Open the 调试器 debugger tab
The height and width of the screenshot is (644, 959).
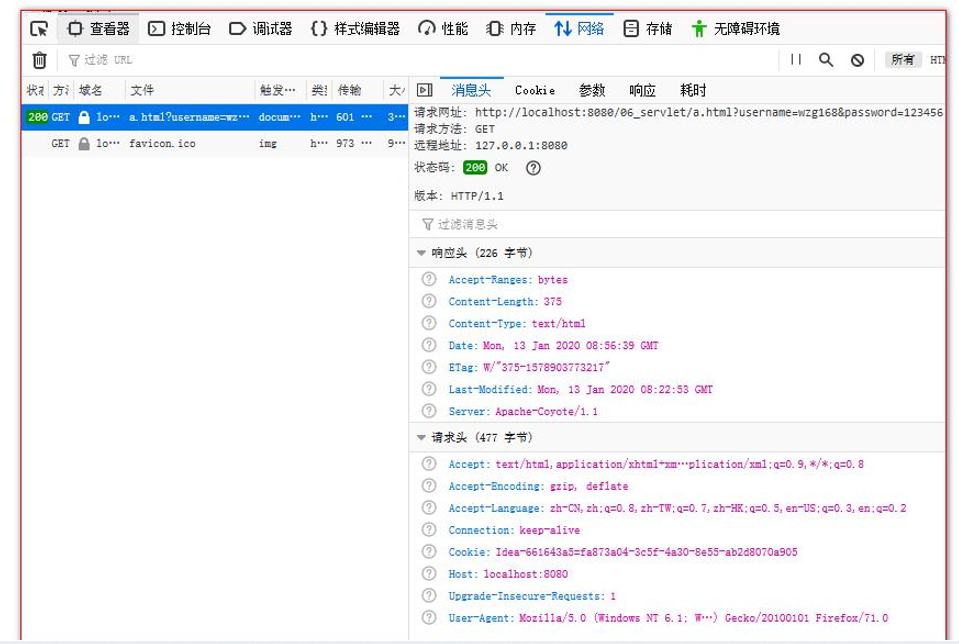point(261,29)
